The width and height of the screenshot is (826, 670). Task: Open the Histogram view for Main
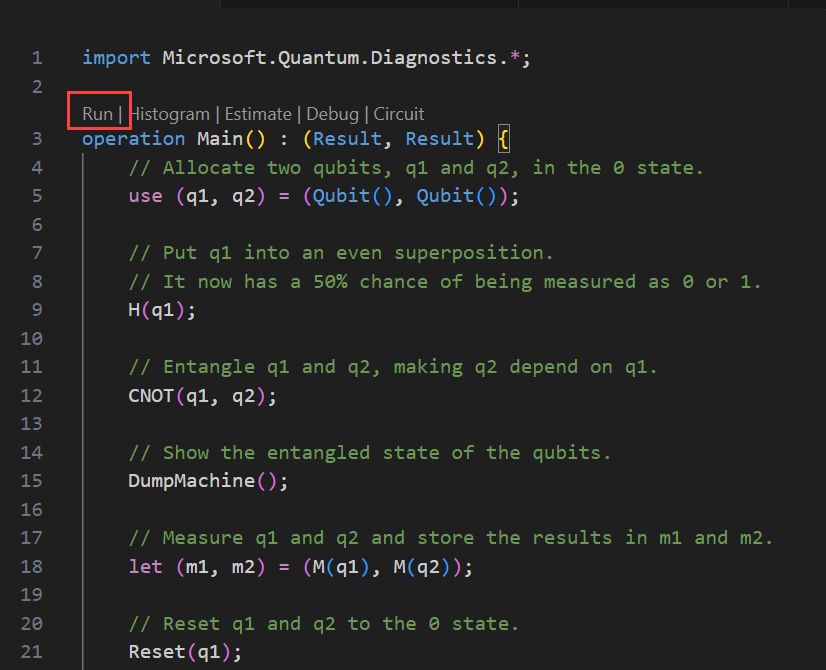(x=169, y=113)
